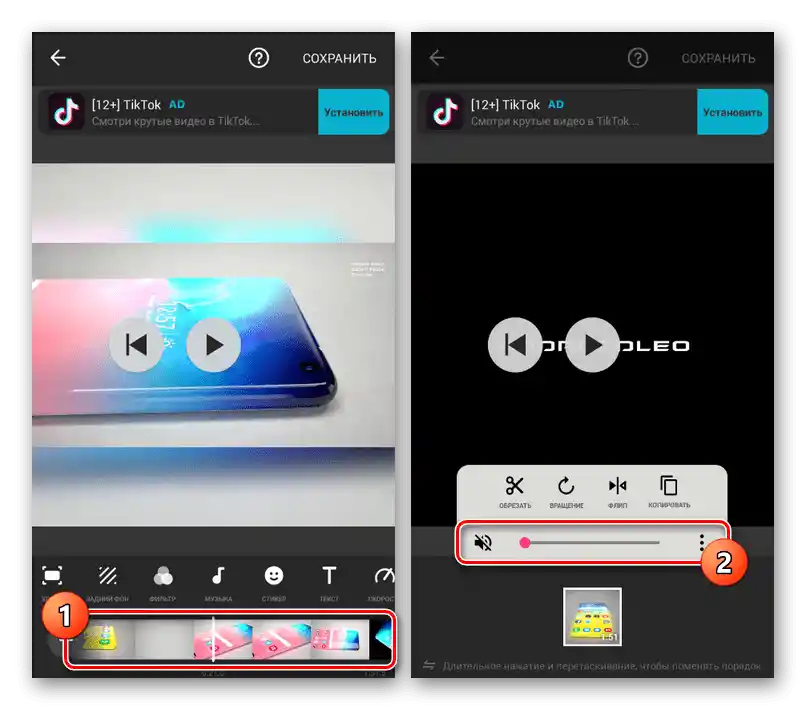Open the Стикер sticker tool

274,582
